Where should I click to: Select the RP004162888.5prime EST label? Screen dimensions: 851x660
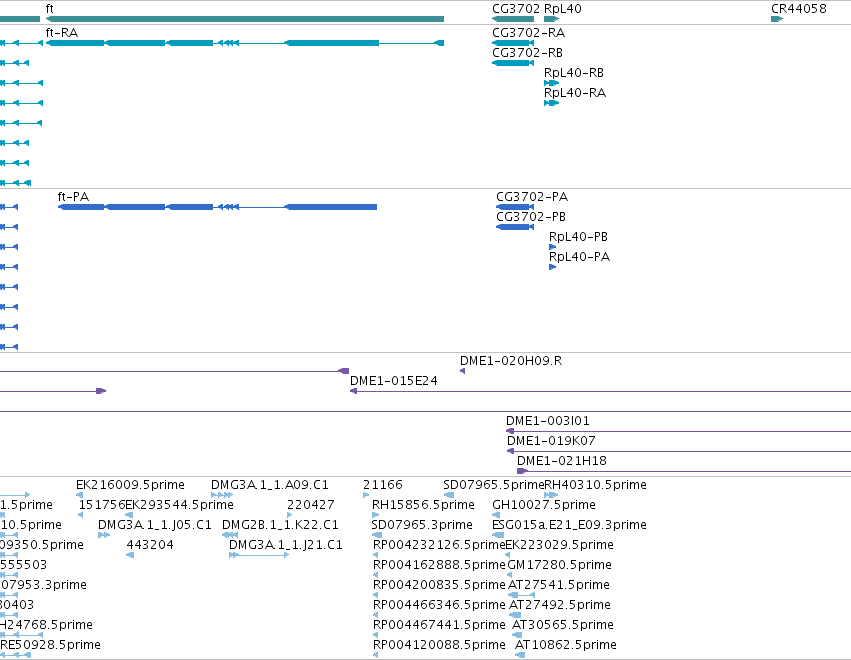[x=439, y=565]
